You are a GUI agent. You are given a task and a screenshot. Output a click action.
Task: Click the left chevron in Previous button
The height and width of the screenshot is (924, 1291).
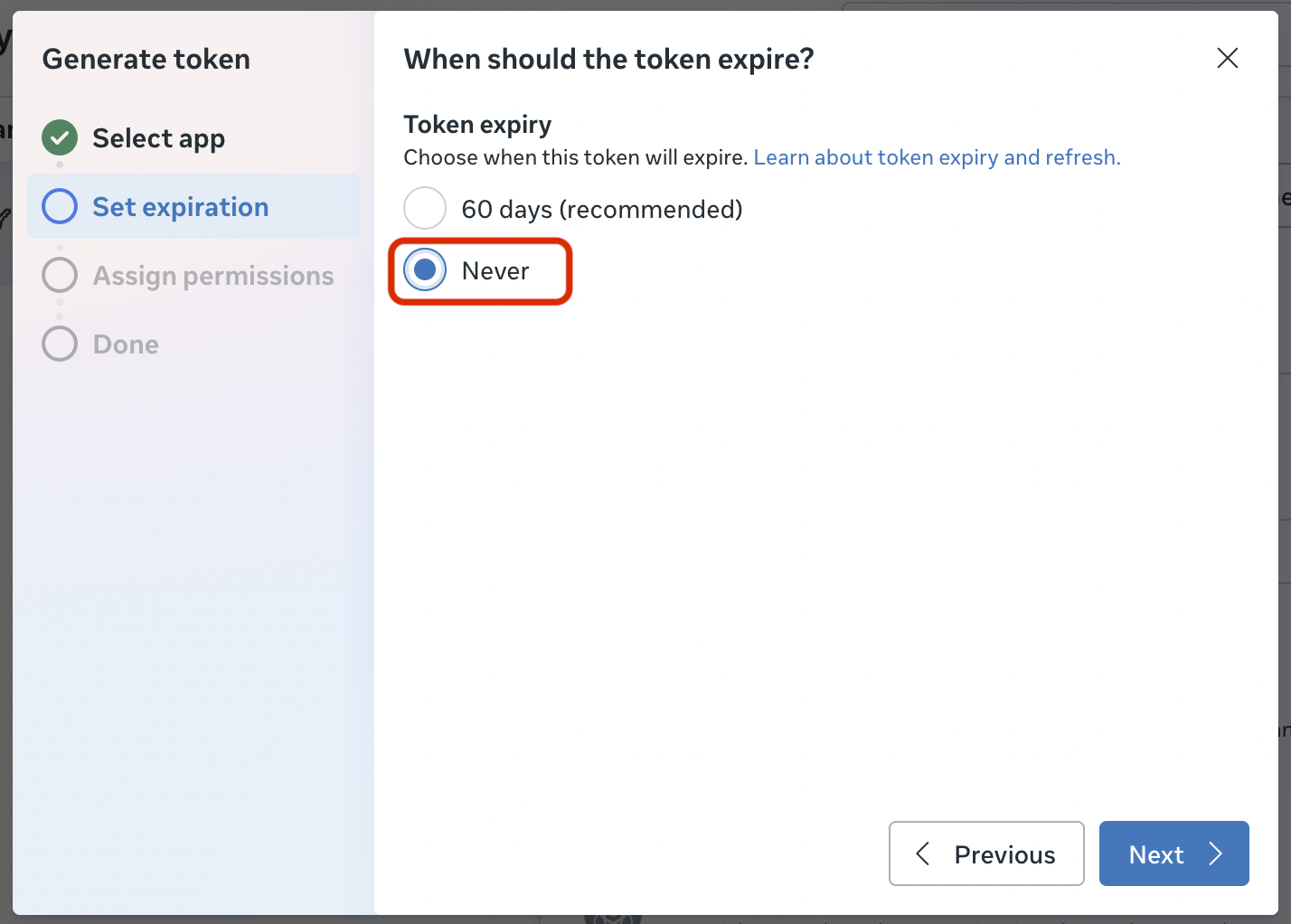[923, 853]
